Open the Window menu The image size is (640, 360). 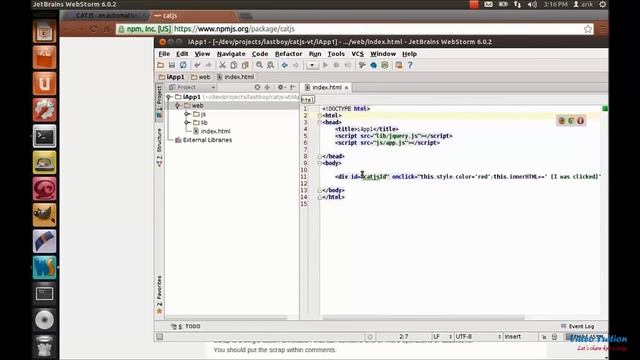point(383,54)
